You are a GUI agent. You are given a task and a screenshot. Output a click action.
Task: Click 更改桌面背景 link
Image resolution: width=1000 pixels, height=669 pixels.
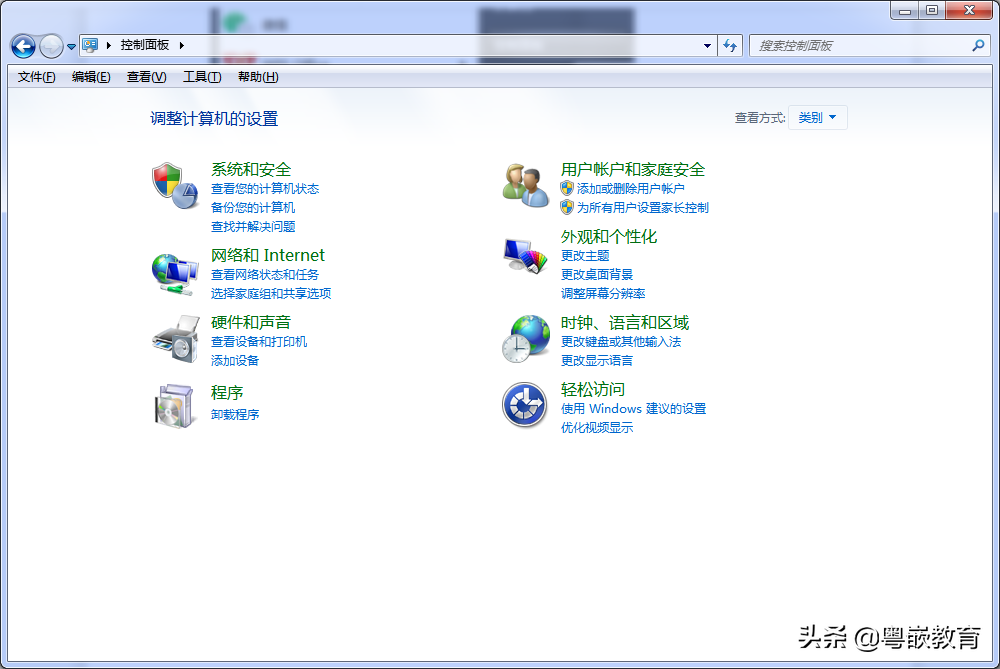click(x=595, y=275)
